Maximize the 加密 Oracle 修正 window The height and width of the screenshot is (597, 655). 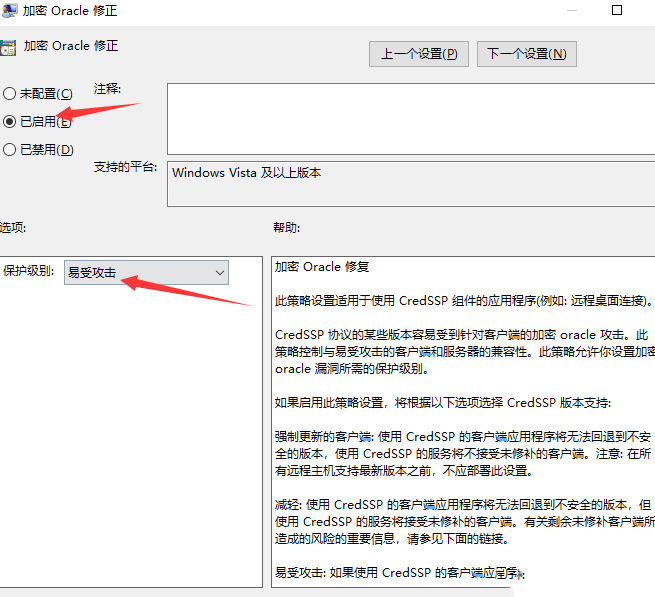(617, 10)
